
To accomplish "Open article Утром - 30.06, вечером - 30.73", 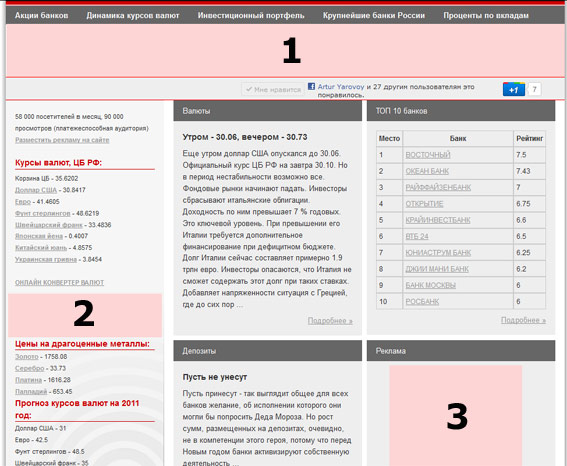I will point(245,137).
